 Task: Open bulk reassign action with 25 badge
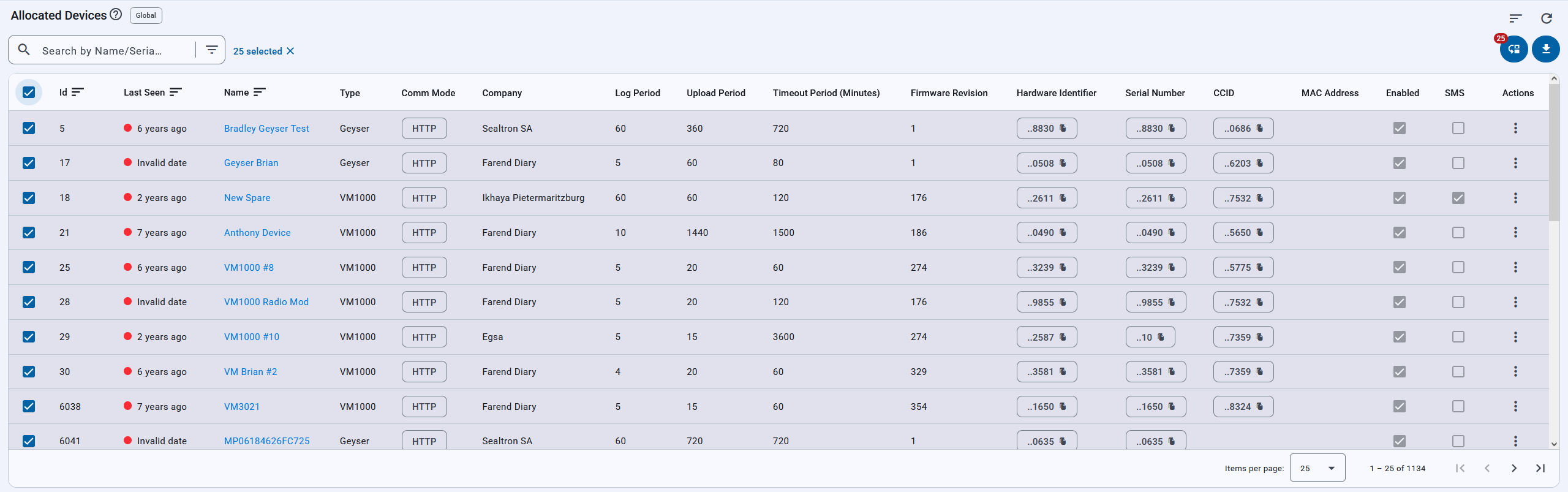(x=1513, y=49)
